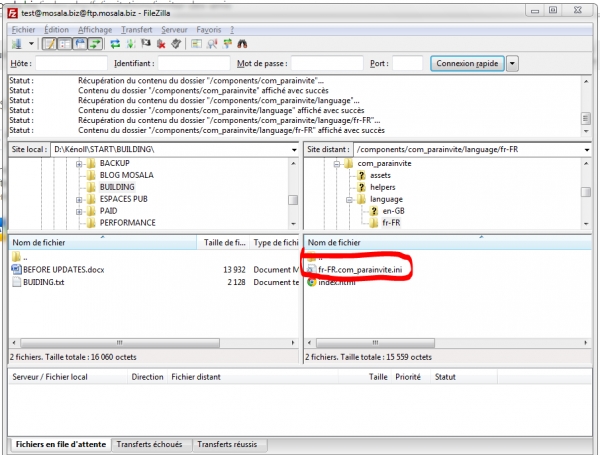Open the Favoris menu
600x455 pixels.
209,29
